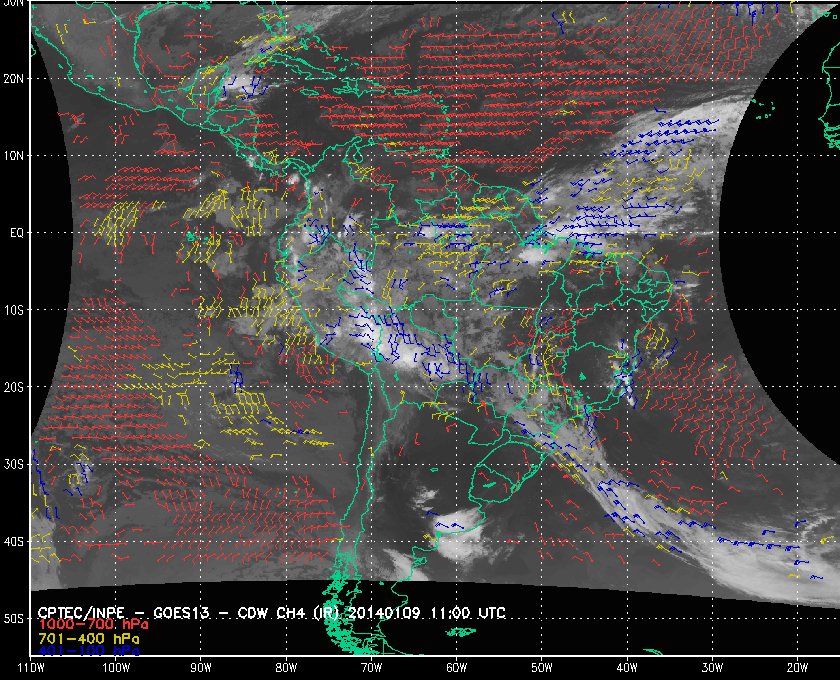Click the 20N latitude label
Image resolution: width=840 pixels, height=680 pixels.
click(x=13, y=78)
